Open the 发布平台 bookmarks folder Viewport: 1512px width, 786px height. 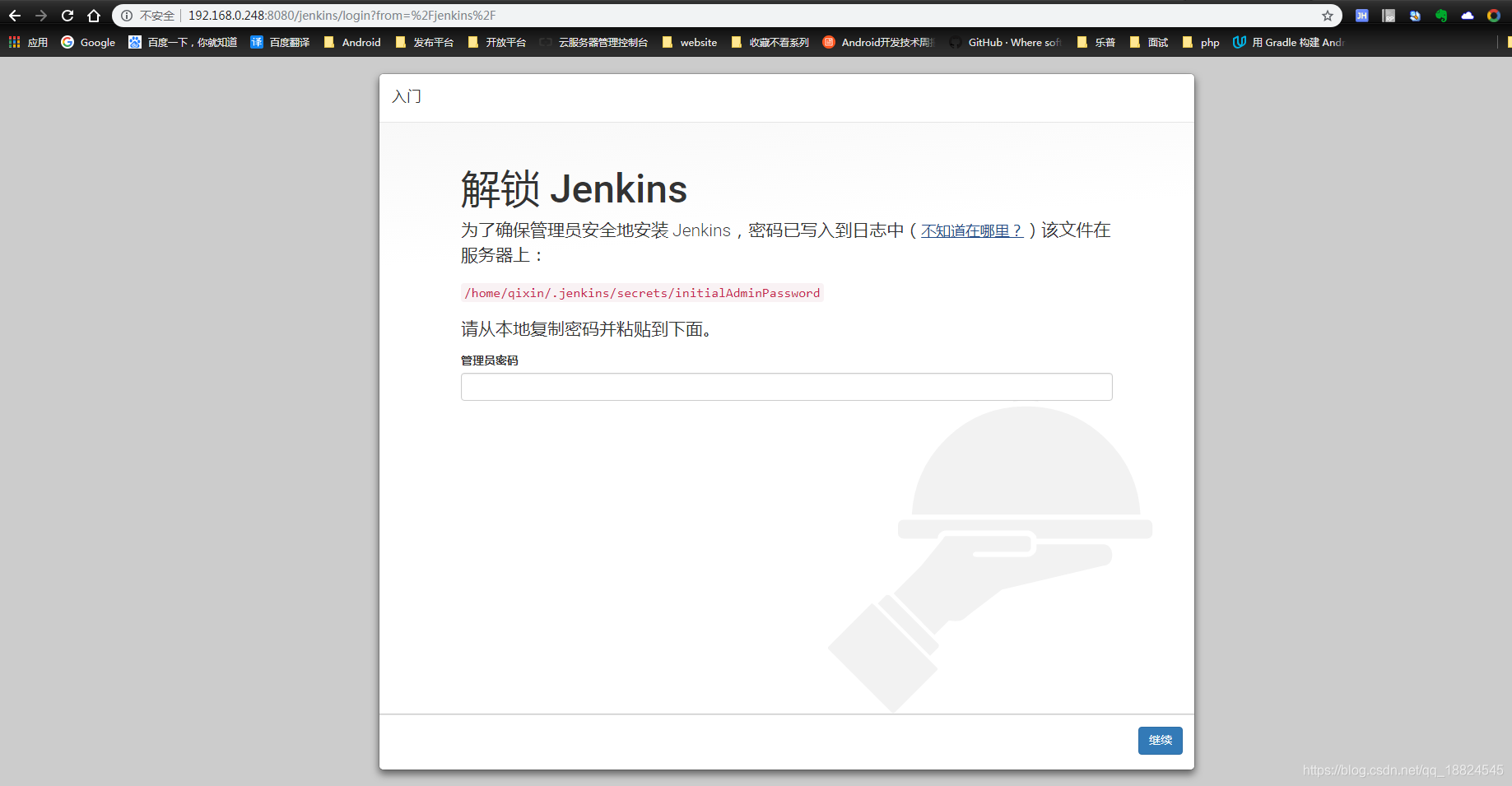click(425, 42)
